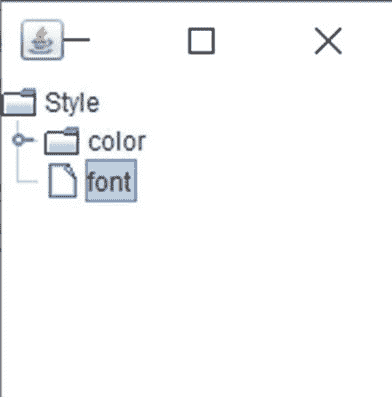Screen dimensions: 392x398
Task: Select the highlighted font node label
Action: pos(111,181)
